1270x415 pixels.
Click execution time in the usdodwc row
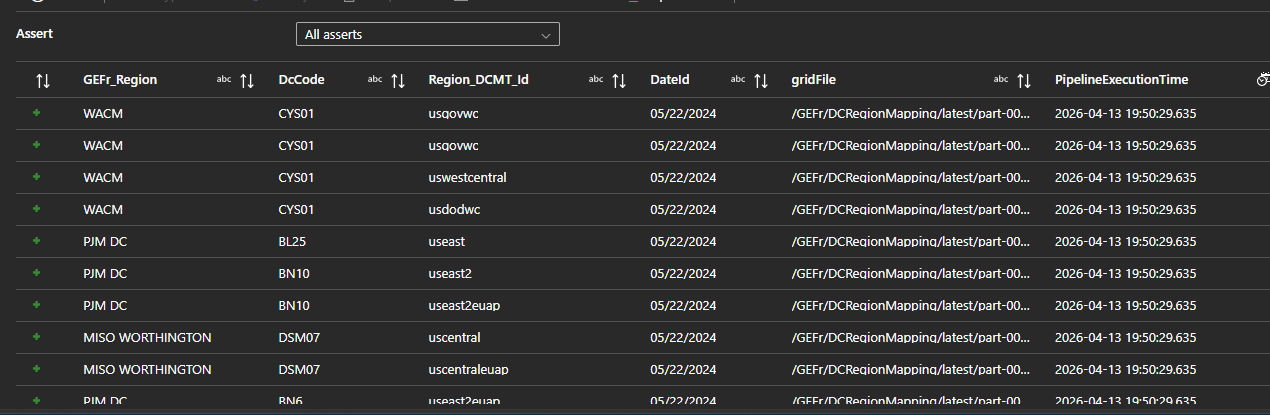[x=1126, y=210]
